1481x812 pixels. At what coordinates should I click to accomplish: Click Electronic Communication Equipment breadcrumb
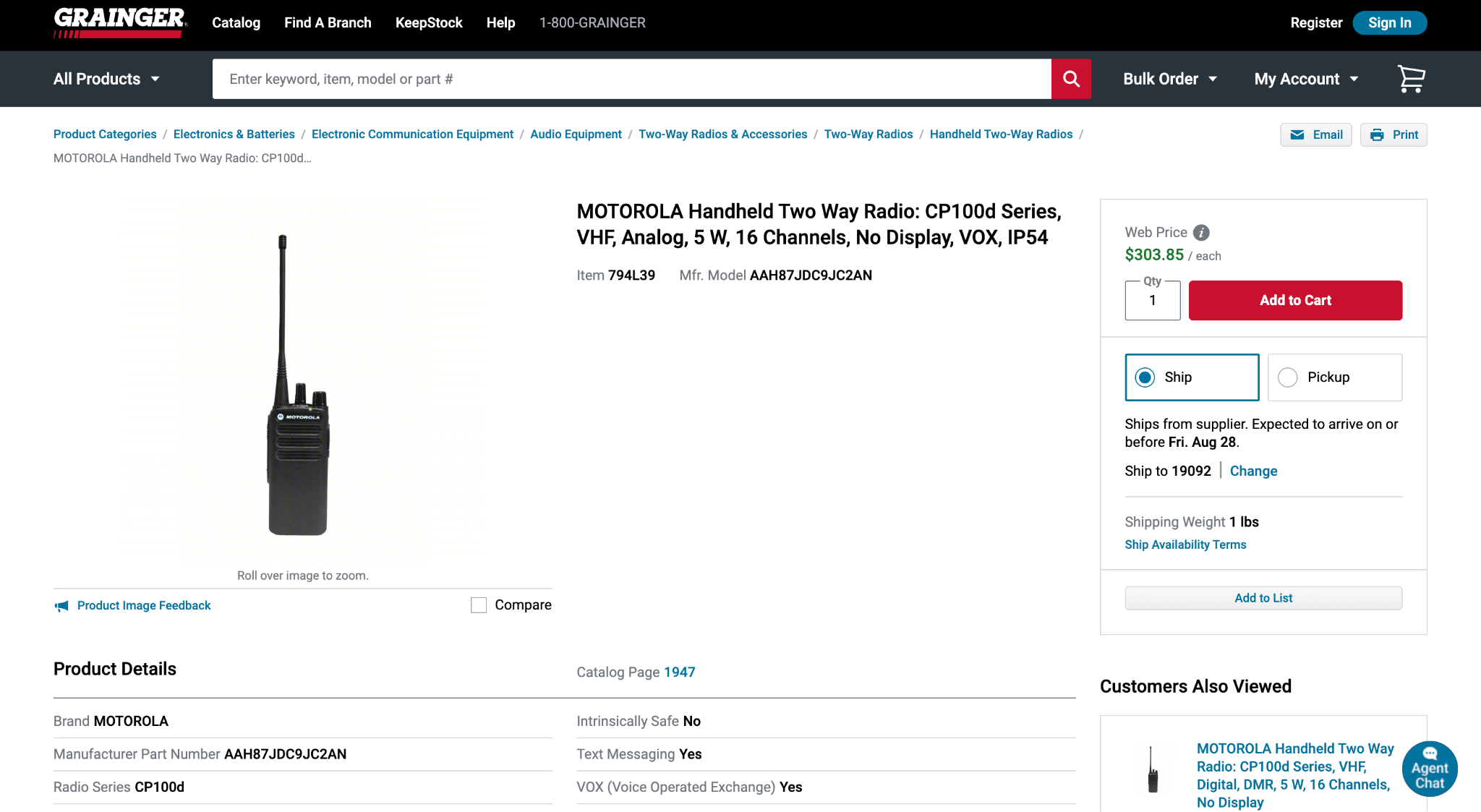412,134
